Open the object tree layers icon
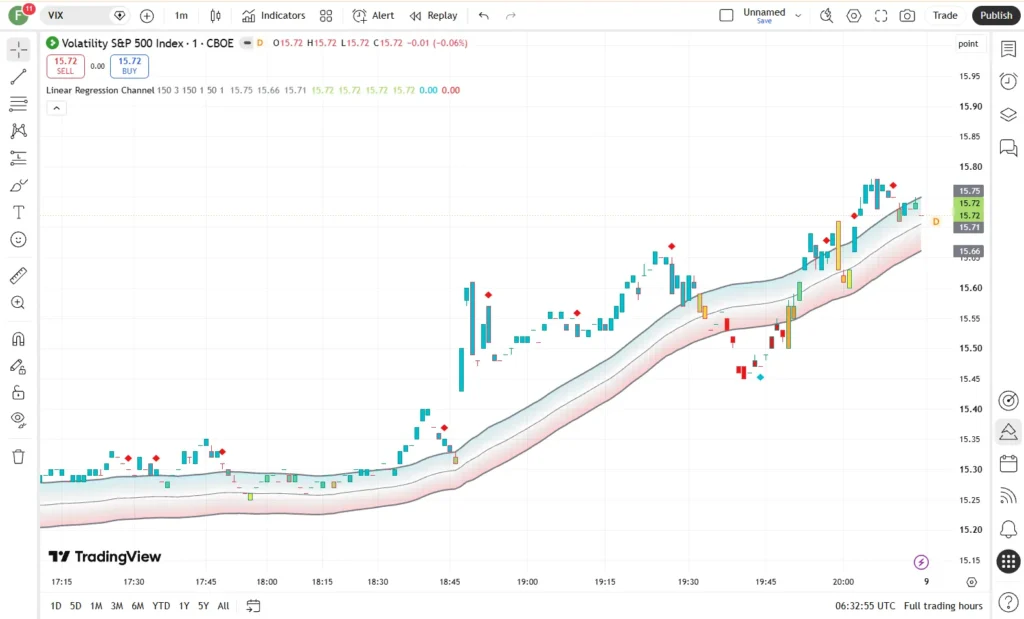Viewport: 1024px width, 619px height. click(1008, 114)
